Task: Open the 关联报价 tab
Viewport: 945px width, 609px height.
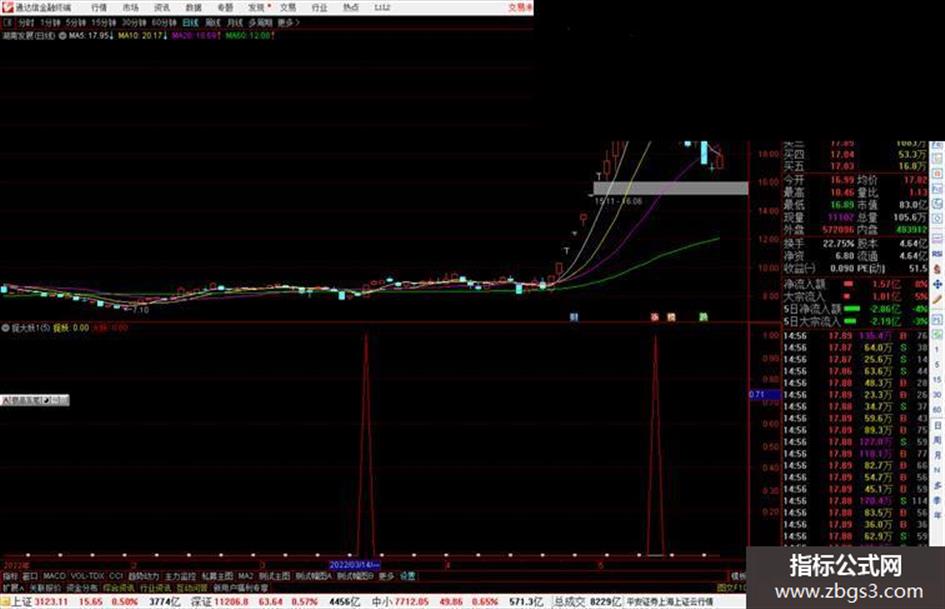Action: (45, 588)
